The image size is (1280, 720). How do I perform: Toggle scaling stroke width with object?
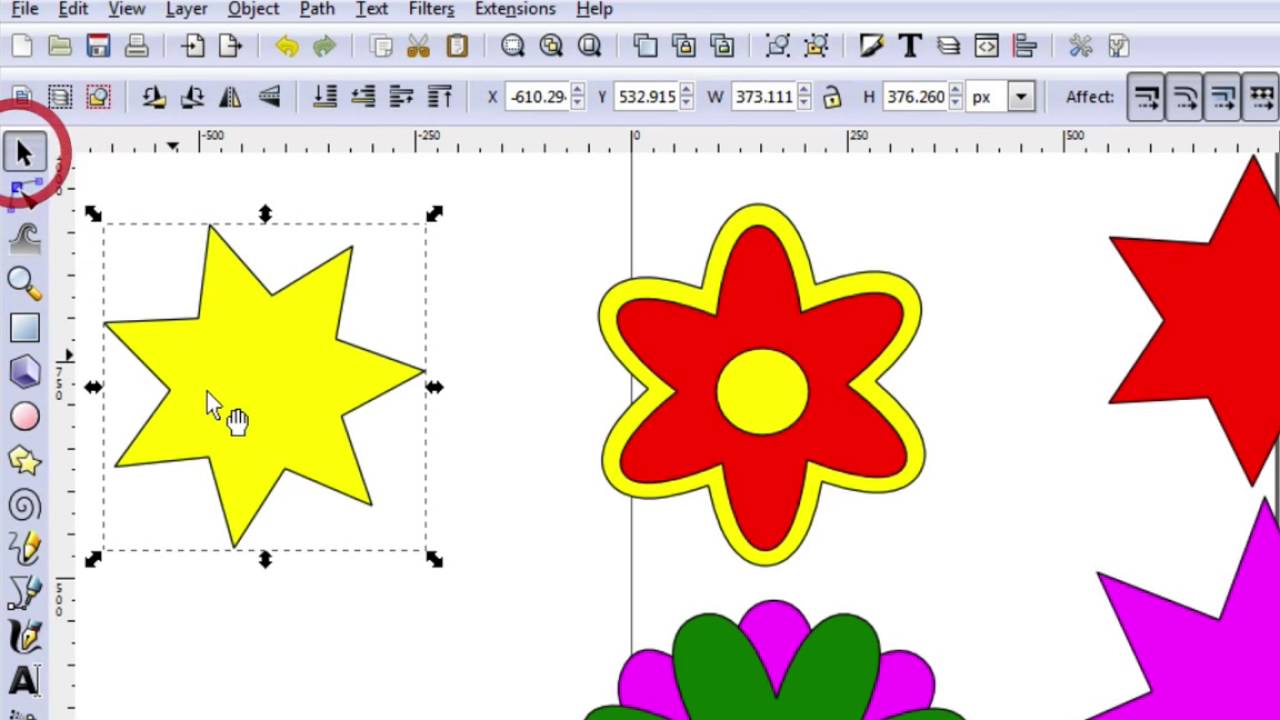(x=1146, y=98)
